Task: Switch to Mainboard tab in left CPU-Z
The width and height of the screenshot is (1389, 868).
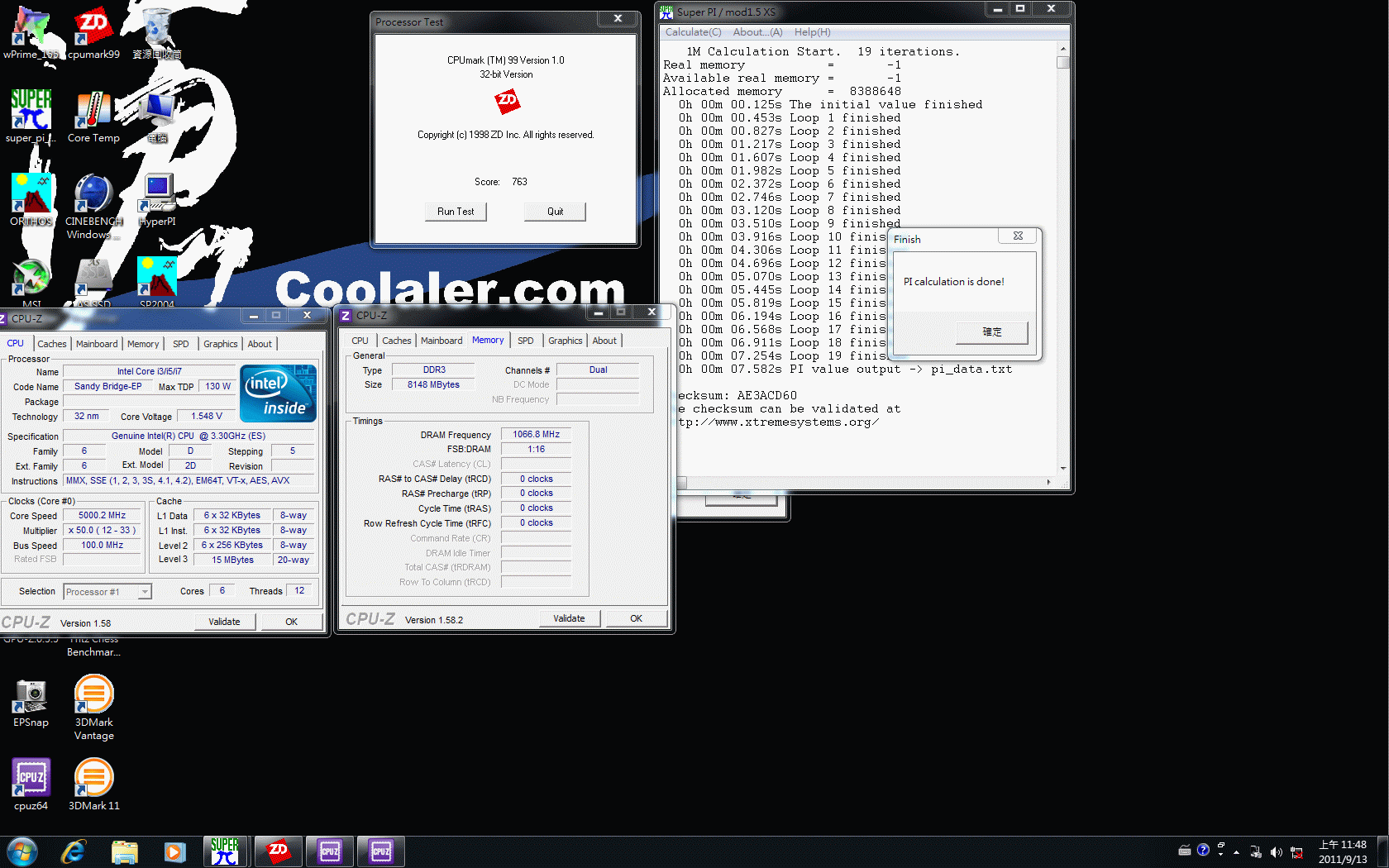Action: 97,344
